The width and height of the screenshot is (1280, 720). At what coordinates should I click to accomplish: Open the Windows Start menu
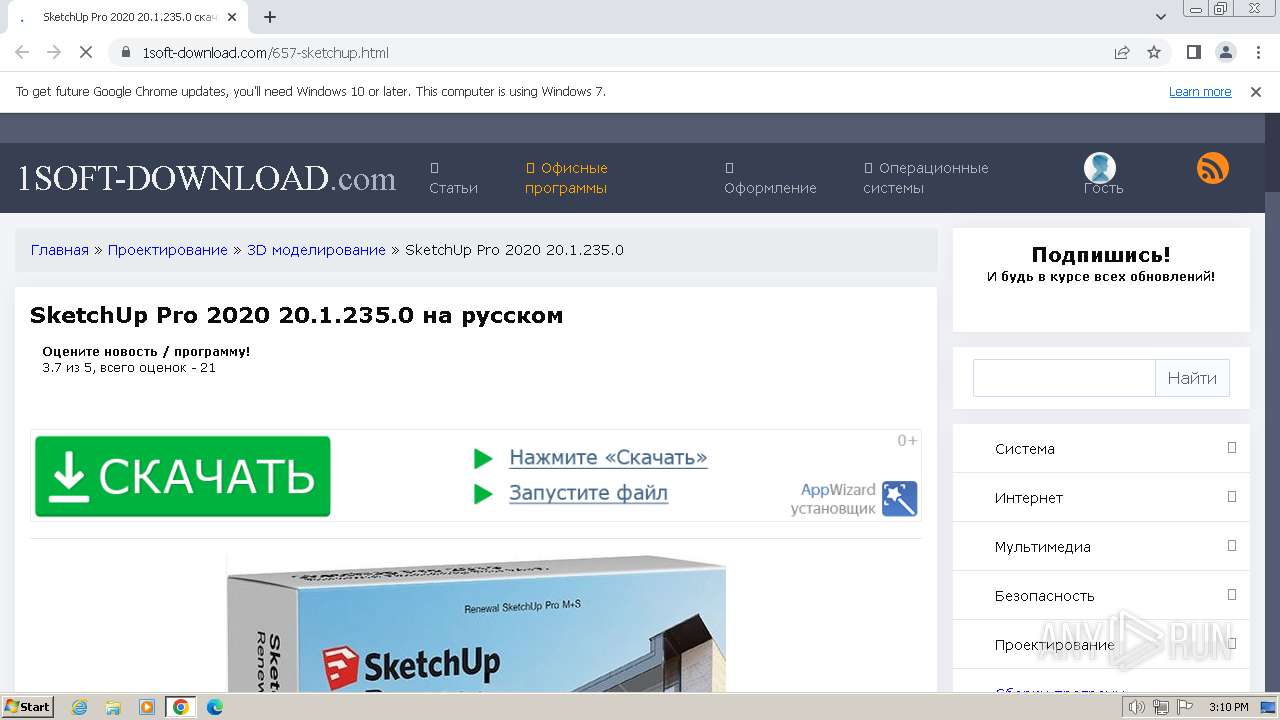(x=28, y=707)
